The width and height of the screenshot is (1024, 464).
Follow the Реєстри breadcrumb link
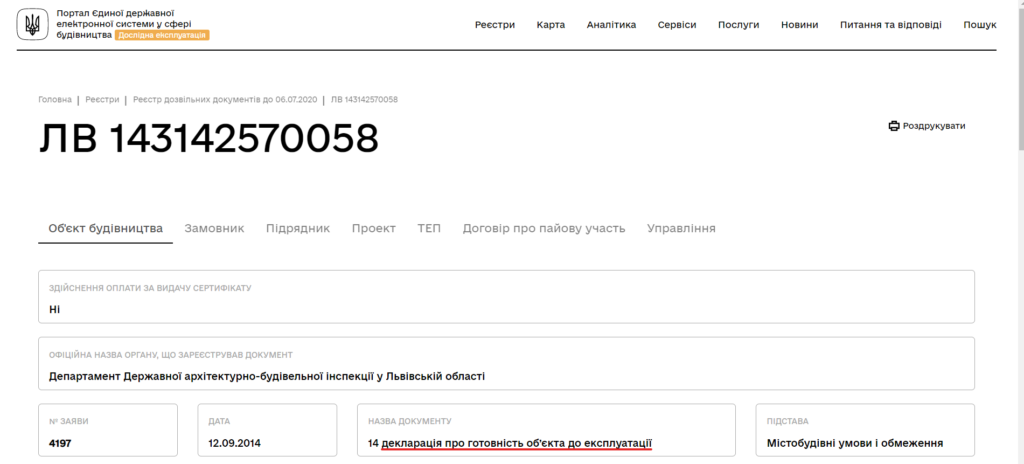[103, 100]
